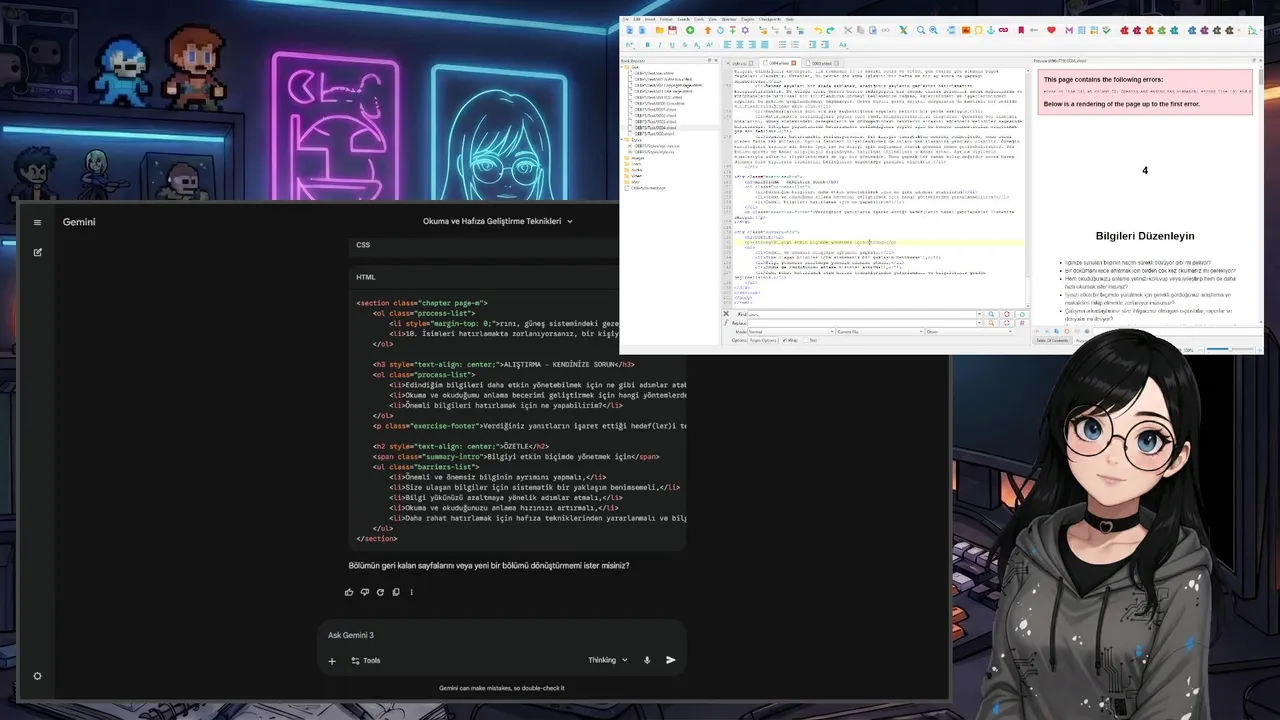Open Find history dropdown arrow
This screenshot has width=1280, height=720.
tap(980, 314)
